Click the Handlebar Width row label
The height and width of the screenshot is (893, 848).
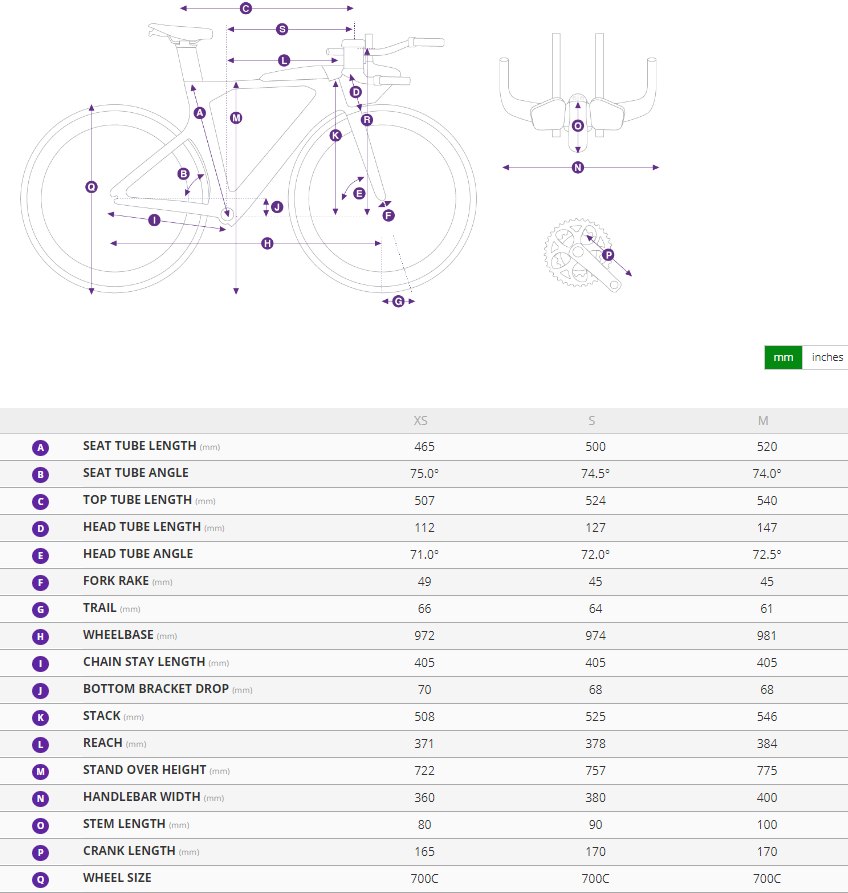[138, 797]
